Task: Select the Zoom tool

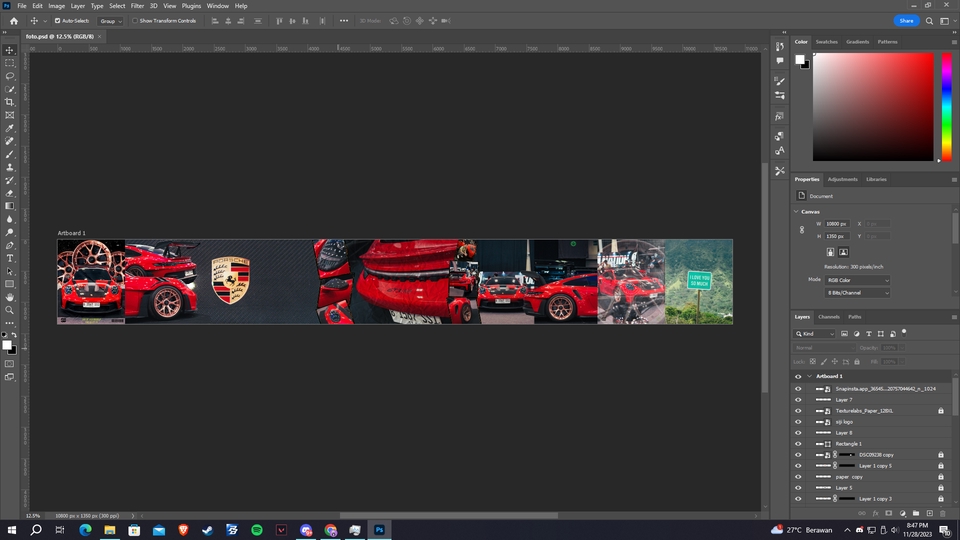Action: [10, 310]
